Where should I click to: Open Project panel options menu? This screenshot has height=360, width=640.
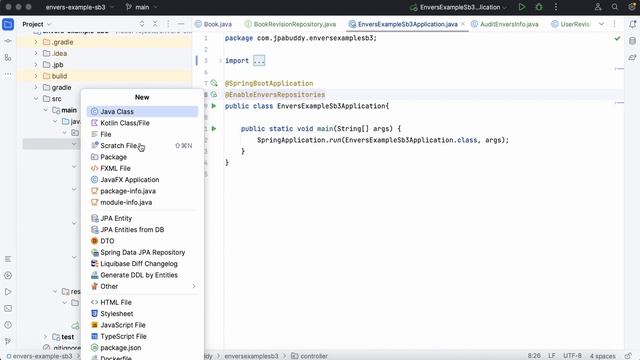168,24
